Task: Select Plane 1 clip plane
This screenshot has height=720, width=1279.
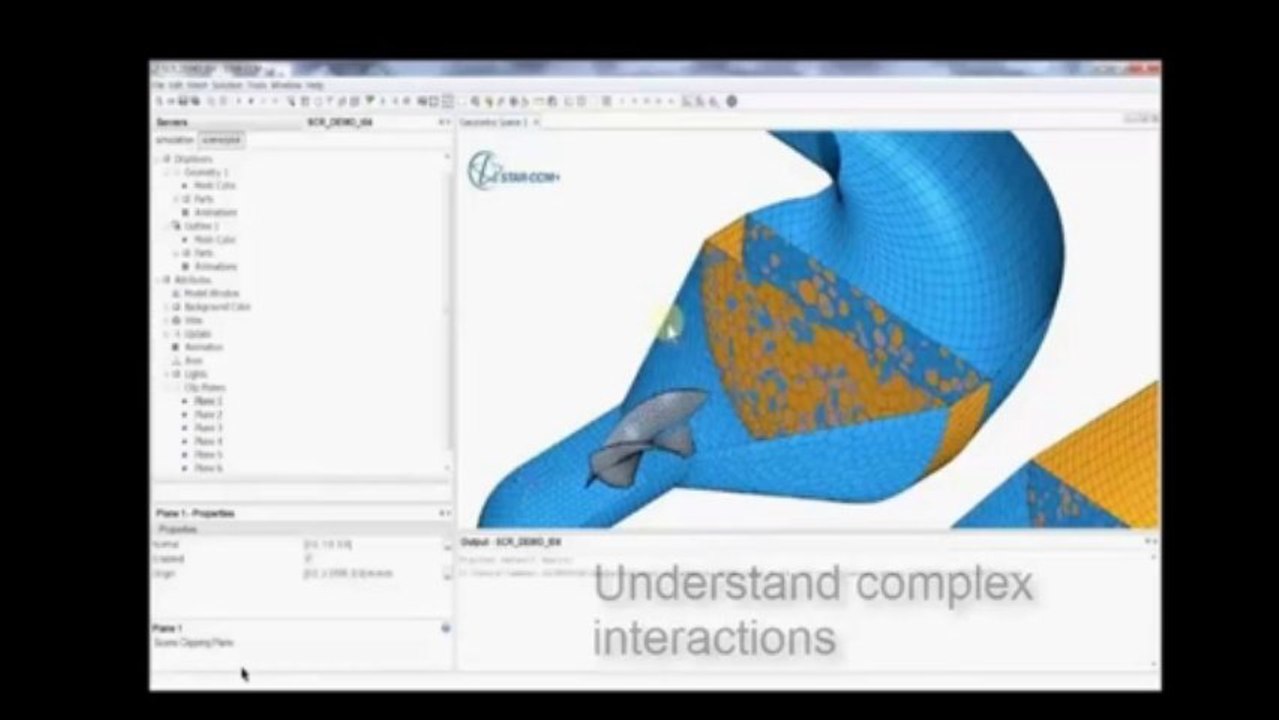Action: coord(208,401)
